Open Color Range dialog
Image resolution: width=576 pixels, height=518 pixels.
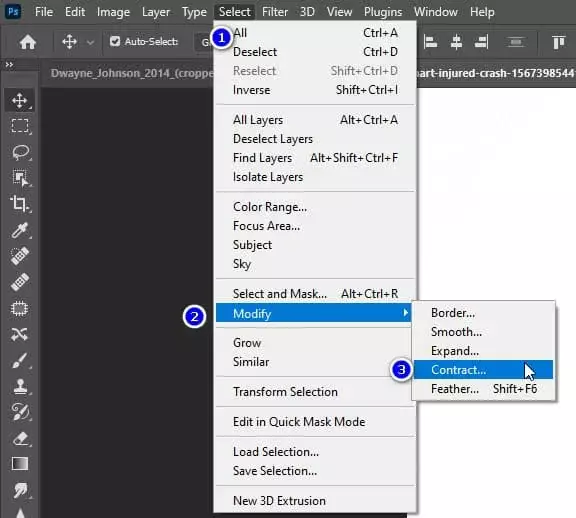click(x=315, y=207)
